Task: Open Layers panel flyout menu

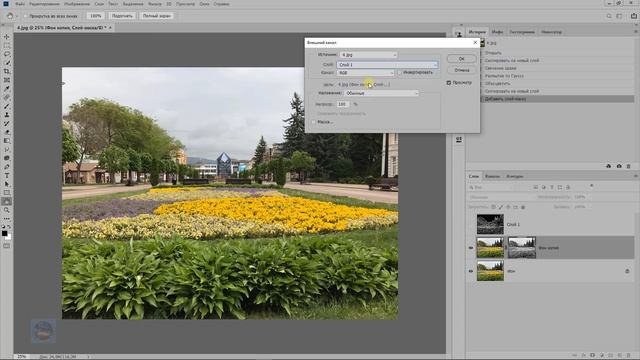Action: point(636,176)
